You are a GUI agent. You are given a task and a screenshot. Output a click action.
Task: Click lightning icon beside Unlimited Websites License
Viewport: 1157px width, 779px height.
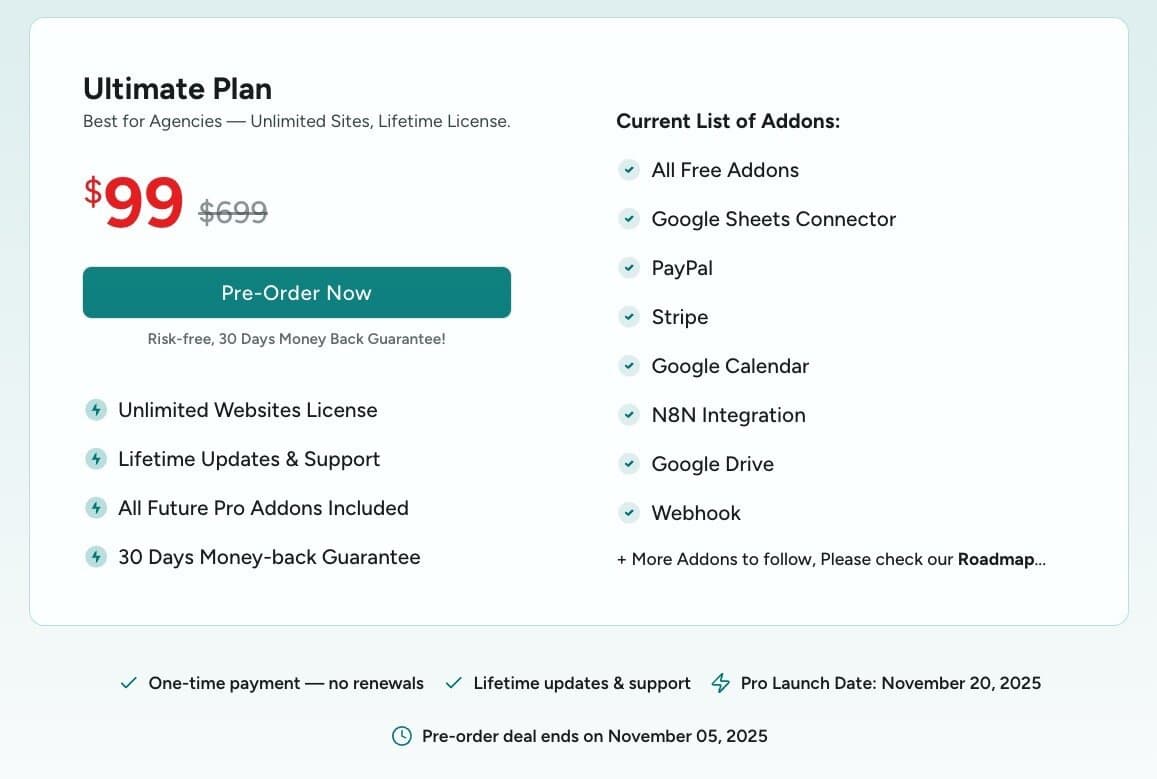point(96,410)
